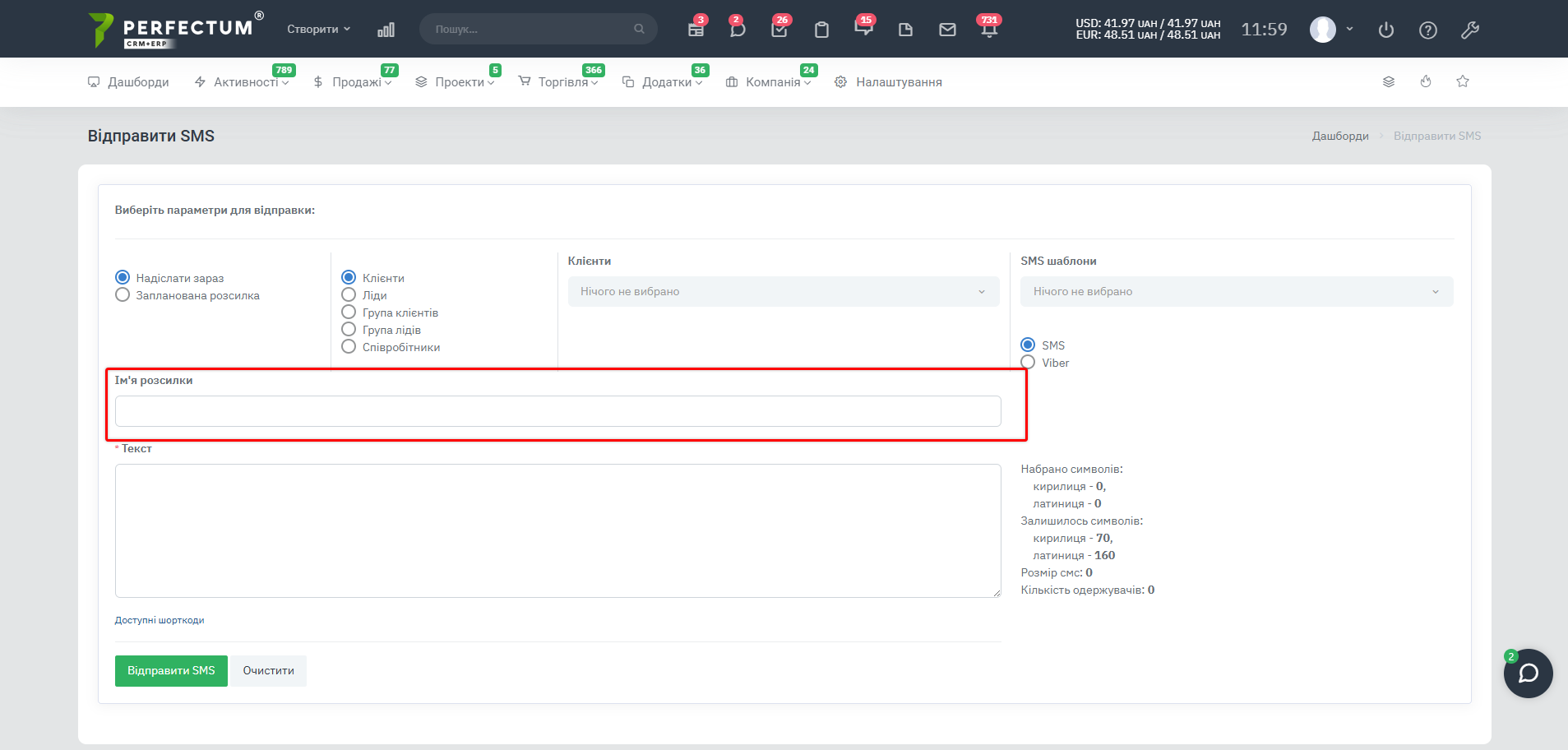
Task: Select the Запланована розсилка radio option
Action: [x=123, y=295]
